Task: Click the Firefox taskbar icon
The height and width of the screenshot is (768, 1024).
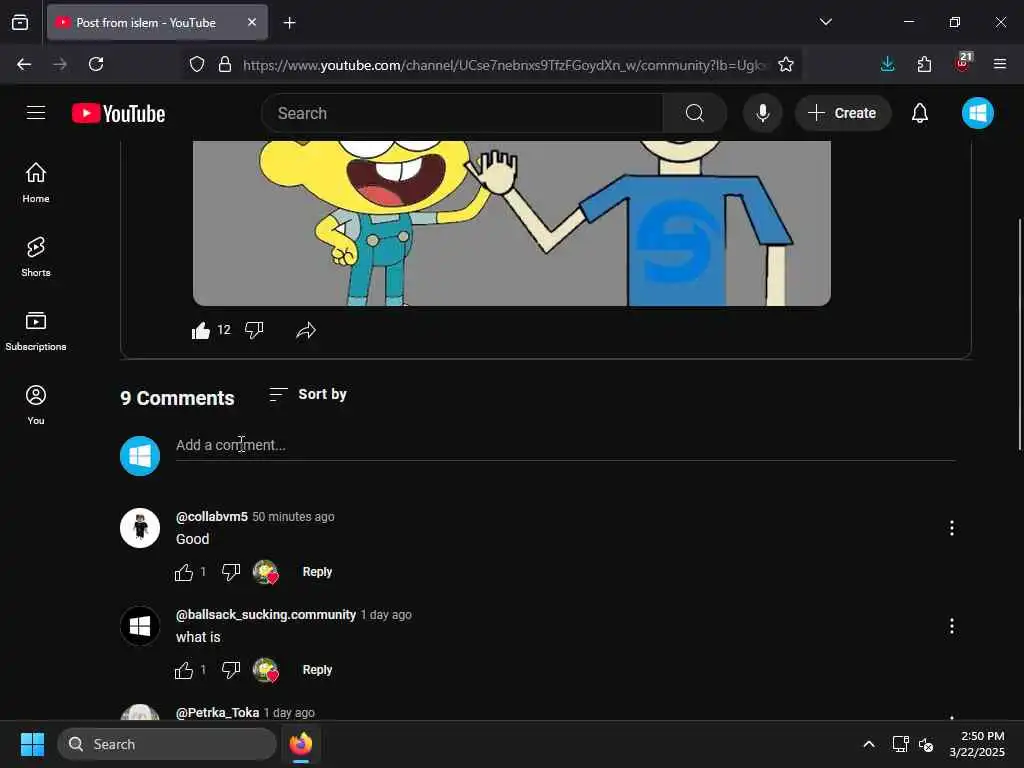Action: pos(301,744)
